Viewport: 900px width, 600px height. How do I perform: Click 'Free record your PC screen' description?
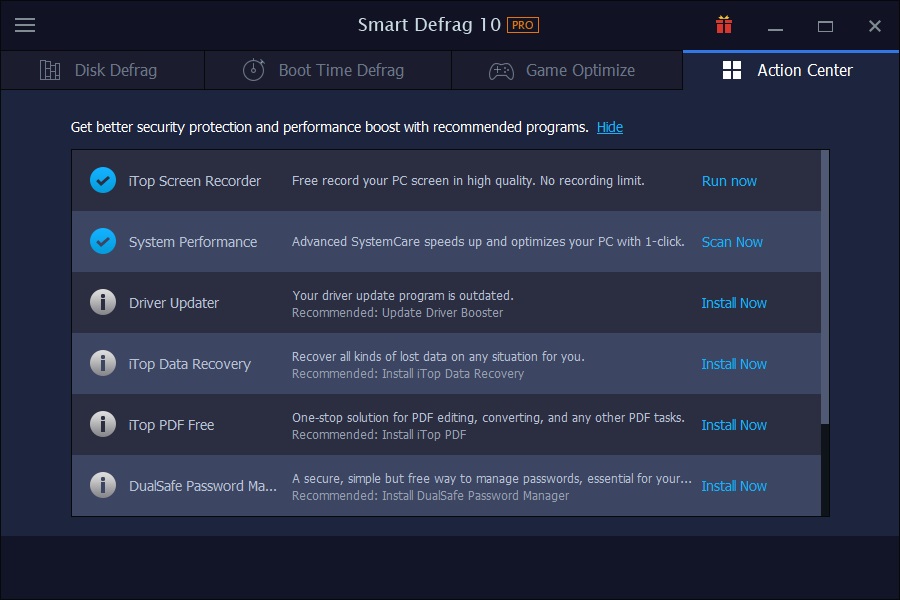tap(468, 180)
